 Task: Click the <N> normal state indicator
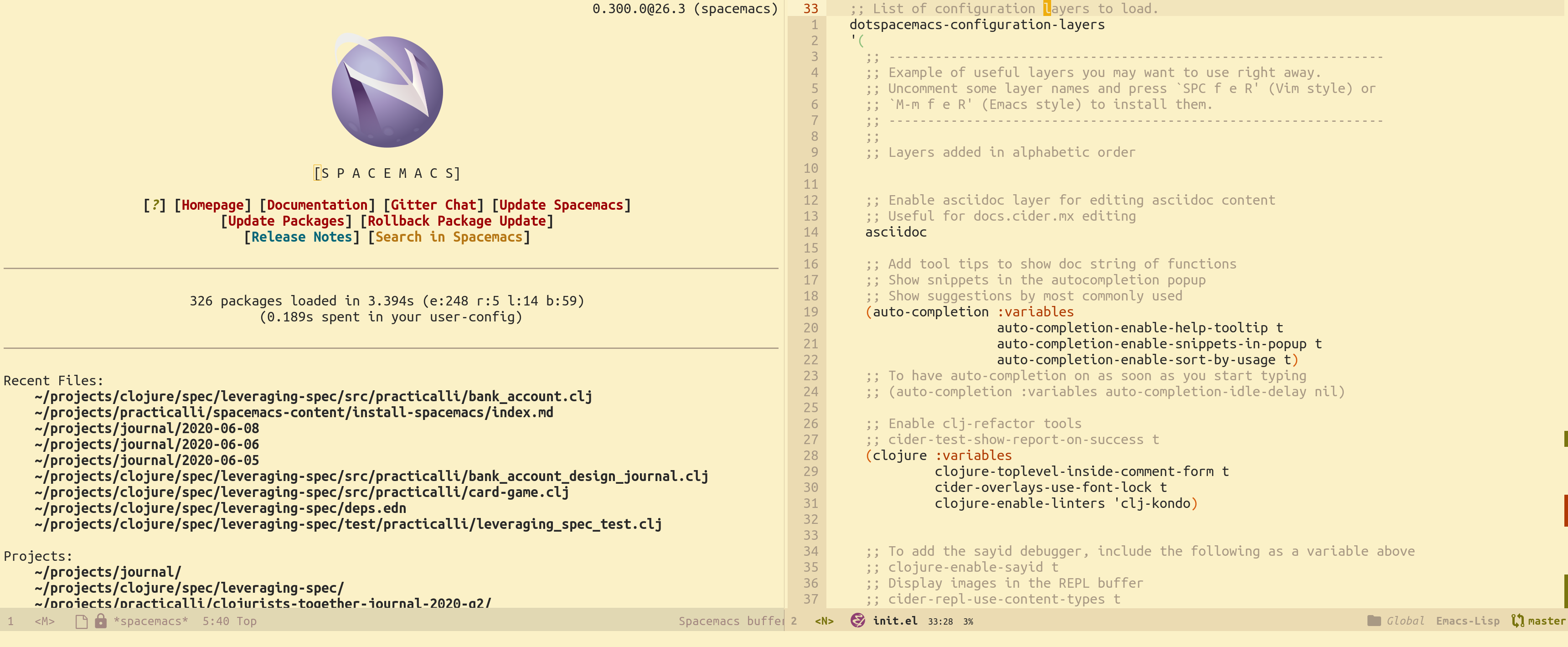pos(824,621)
